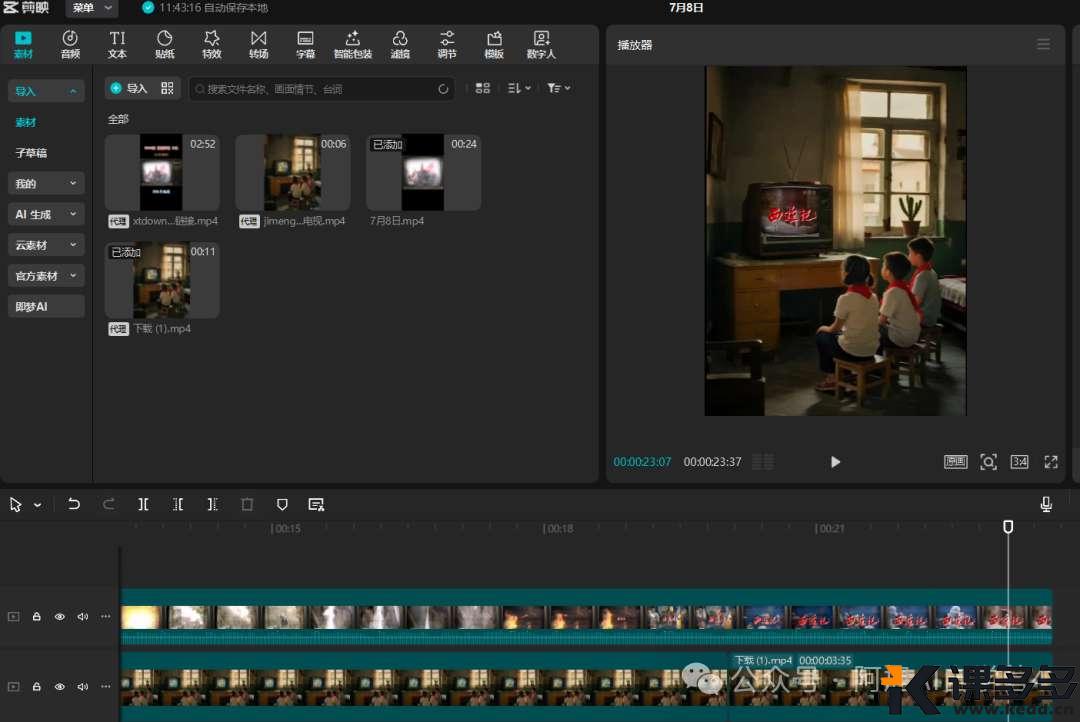1080x722 pixels.
Task: Open the media filter dropdown
Action: 559,88
